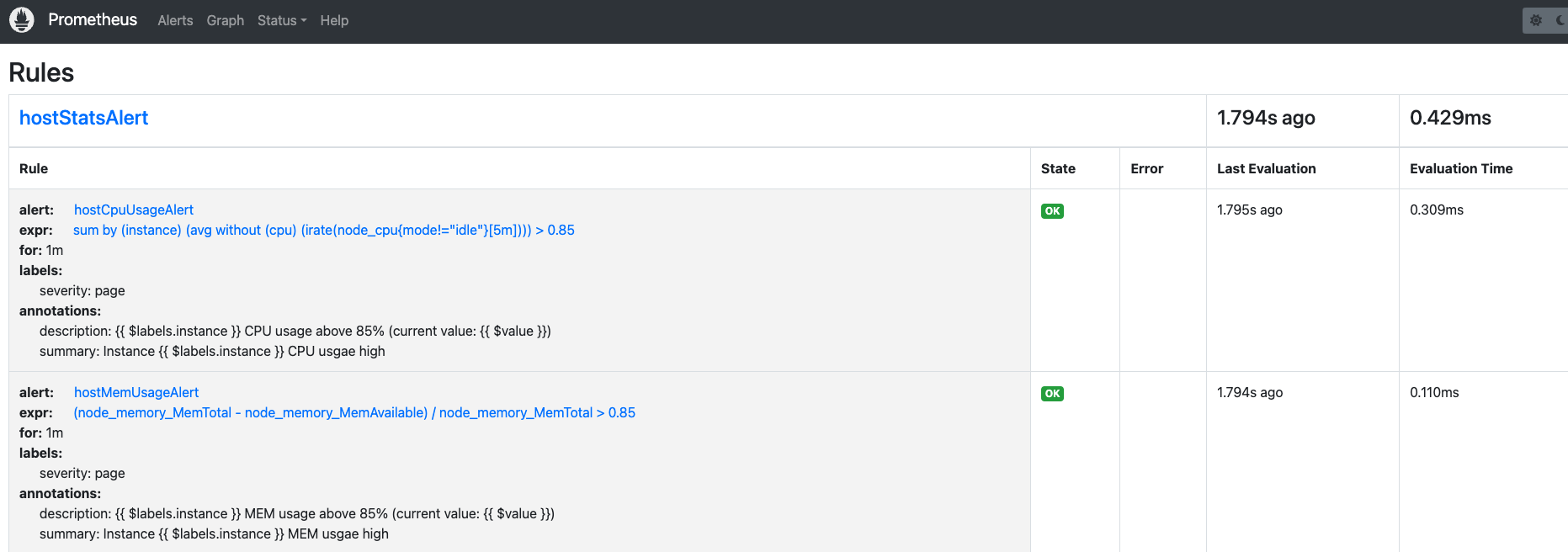Click the Prometheus flame logo icon
The height and width of the screenshot is (552, 1568).
point(22,20)
